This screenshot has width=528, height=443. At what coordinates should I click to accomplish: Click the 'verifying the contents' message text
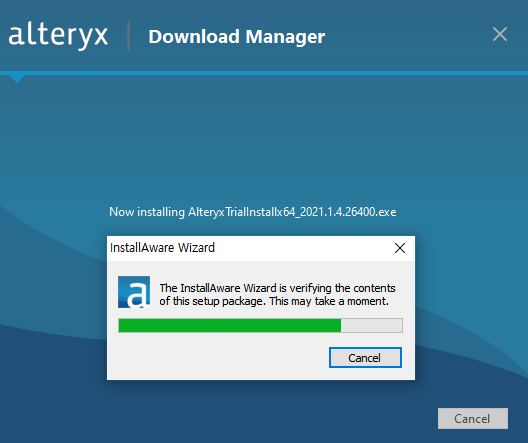click(277, 295)
